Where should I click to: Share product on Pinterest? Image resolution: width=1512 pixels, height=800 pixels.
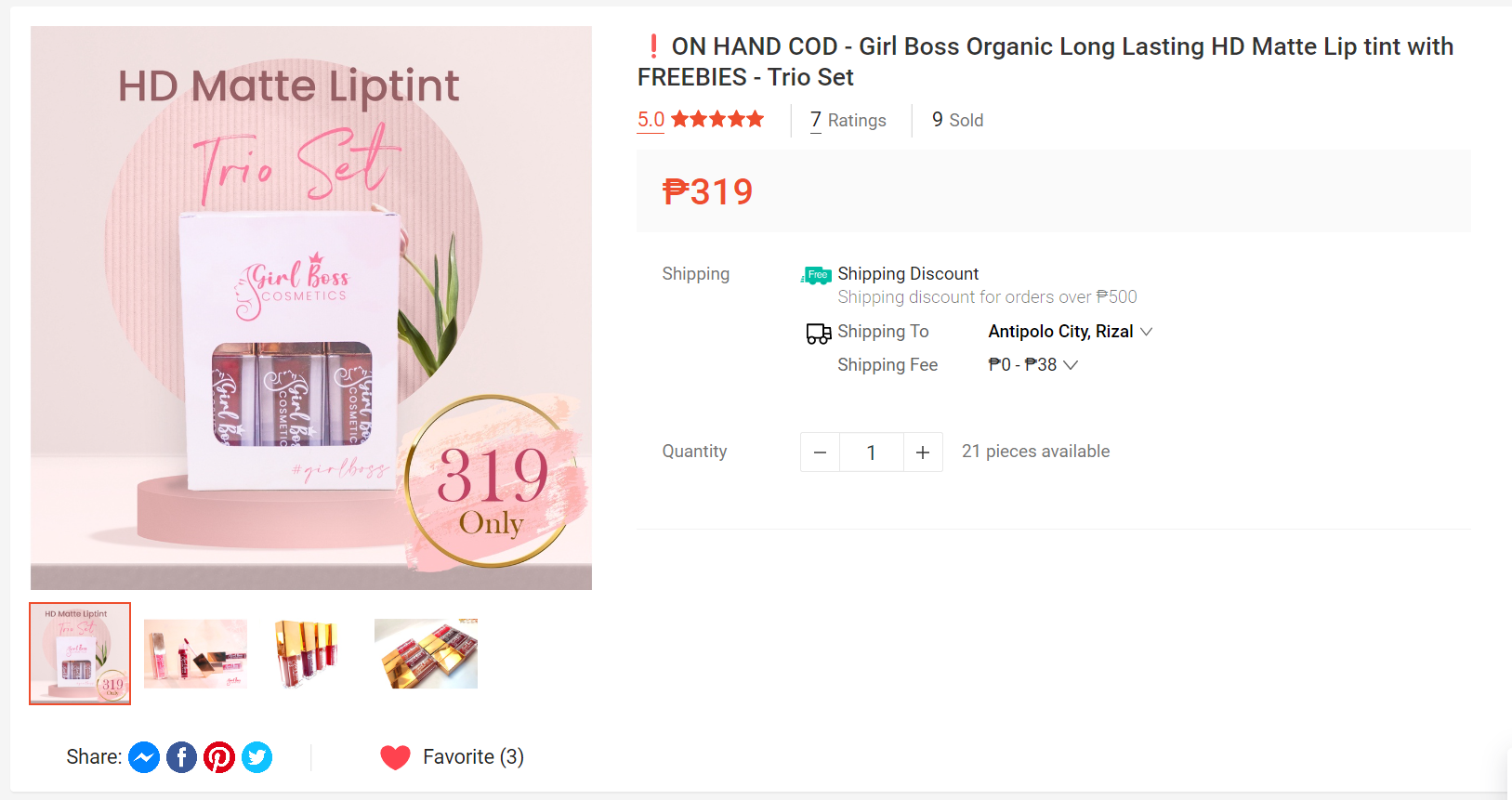click(219, 757)
